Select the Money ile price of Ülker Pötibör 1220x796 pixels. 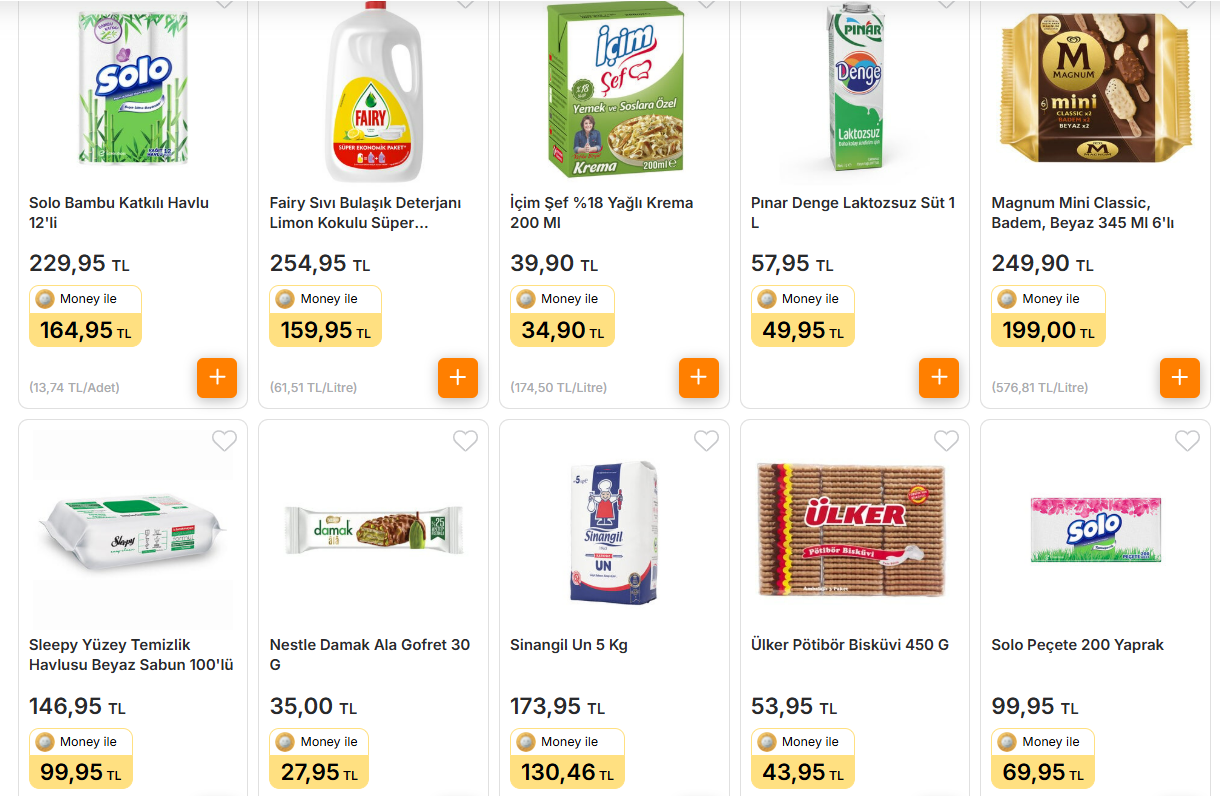[802, 772]
